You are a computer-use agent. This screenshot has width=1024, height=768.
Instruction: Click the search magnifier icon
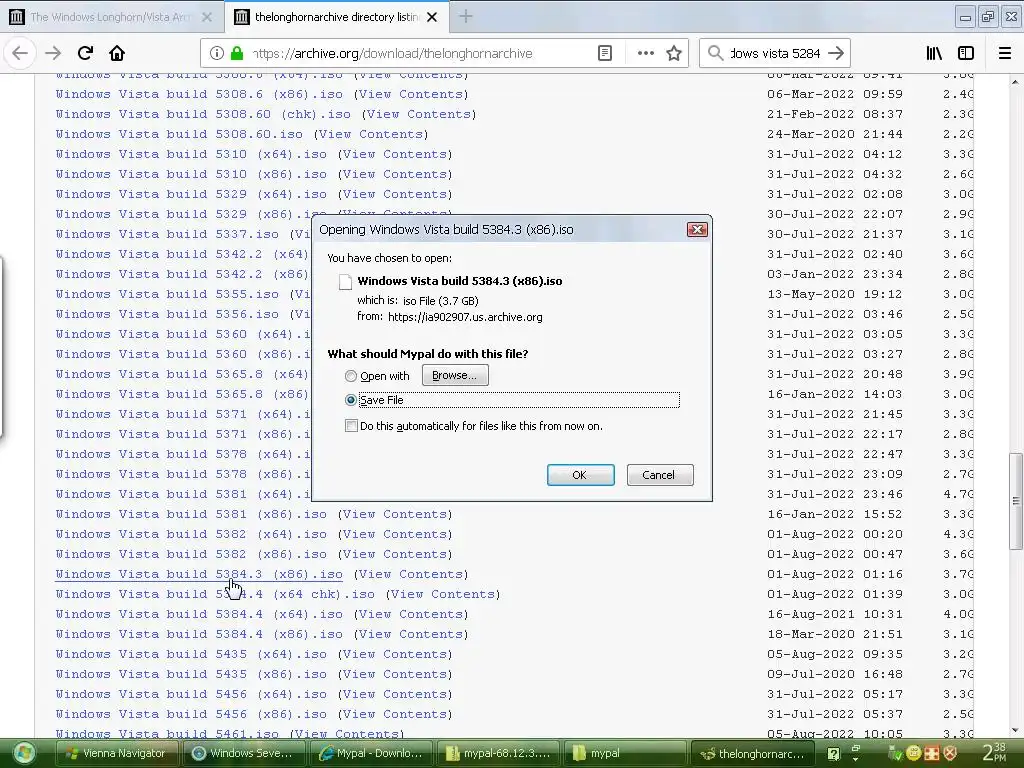(x=716, y=53)
